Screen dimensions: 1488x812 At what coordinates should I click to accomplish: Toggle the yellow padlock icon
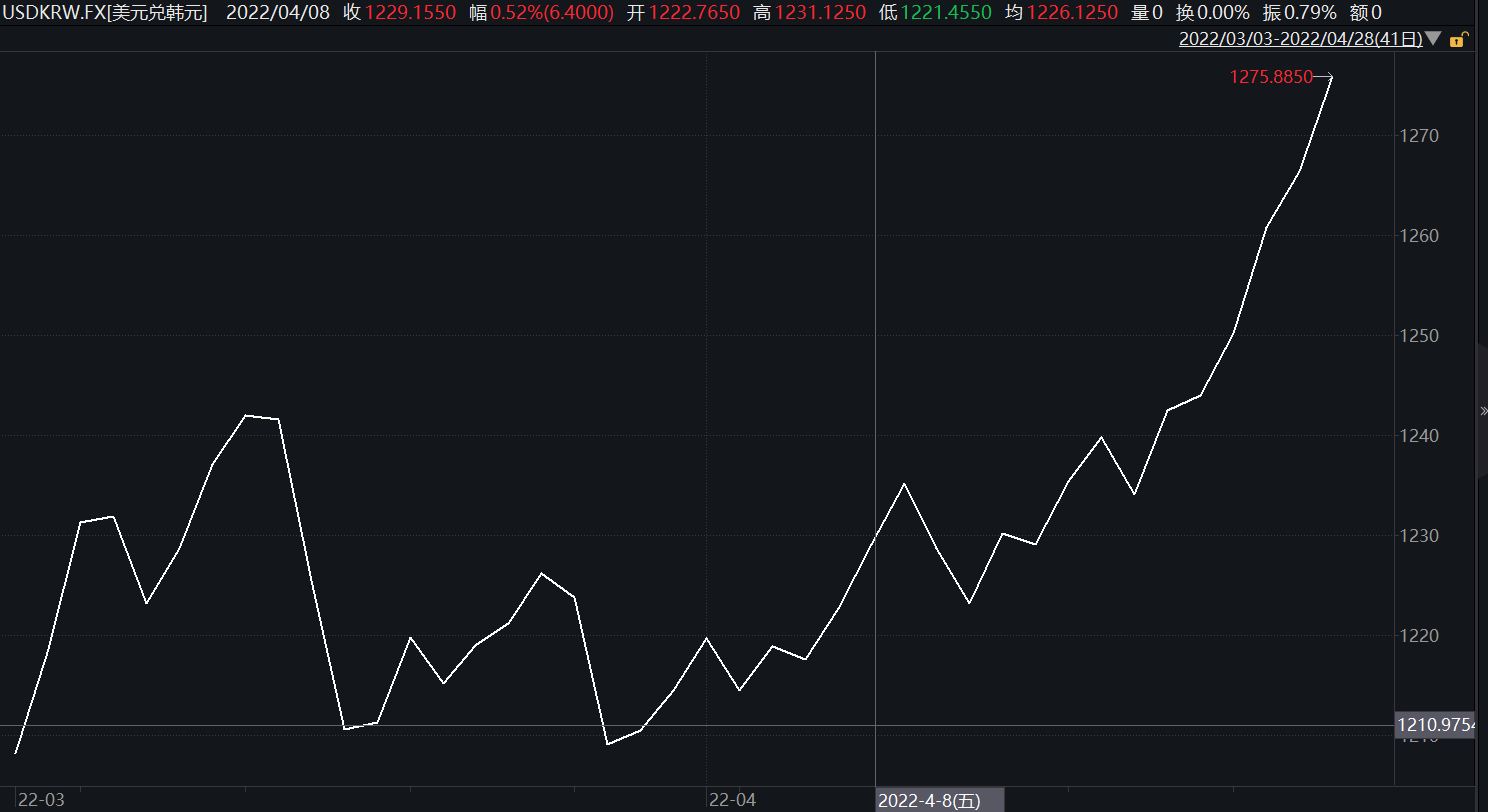click(1458, 40)
